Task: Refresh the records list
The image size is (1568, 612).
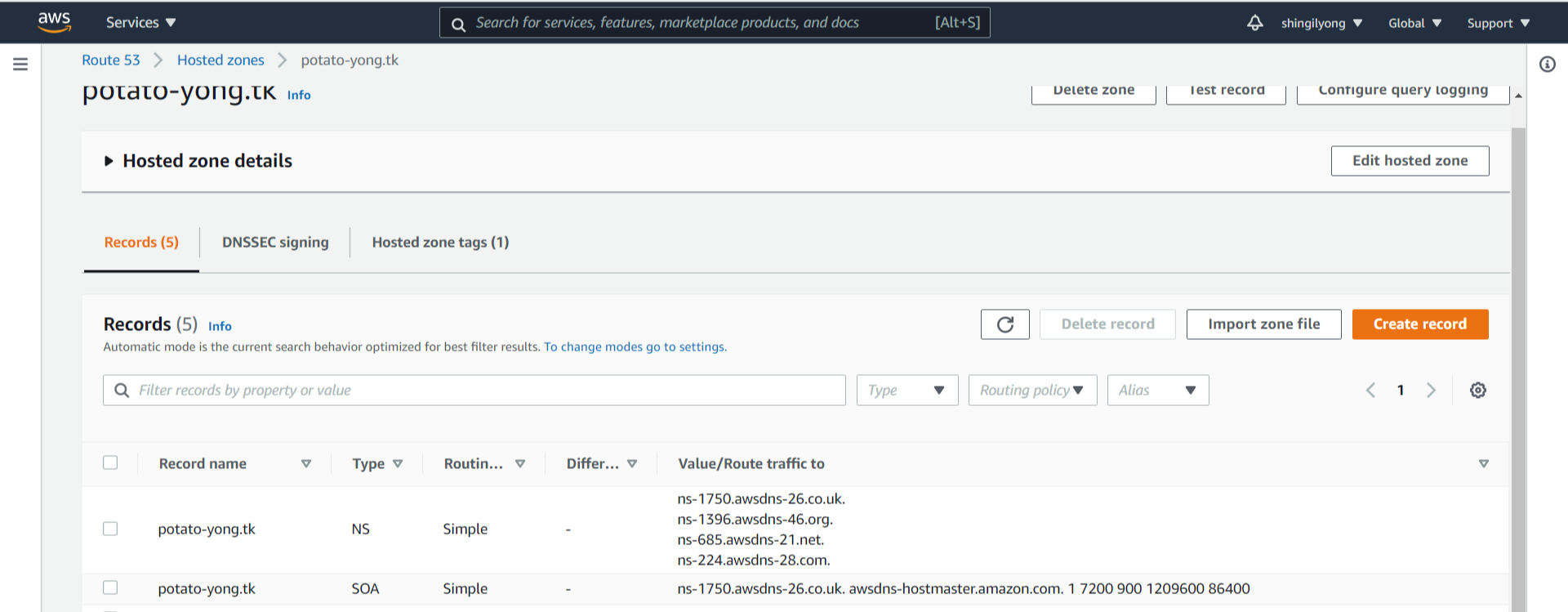Action: click(x=1005, y=324)
